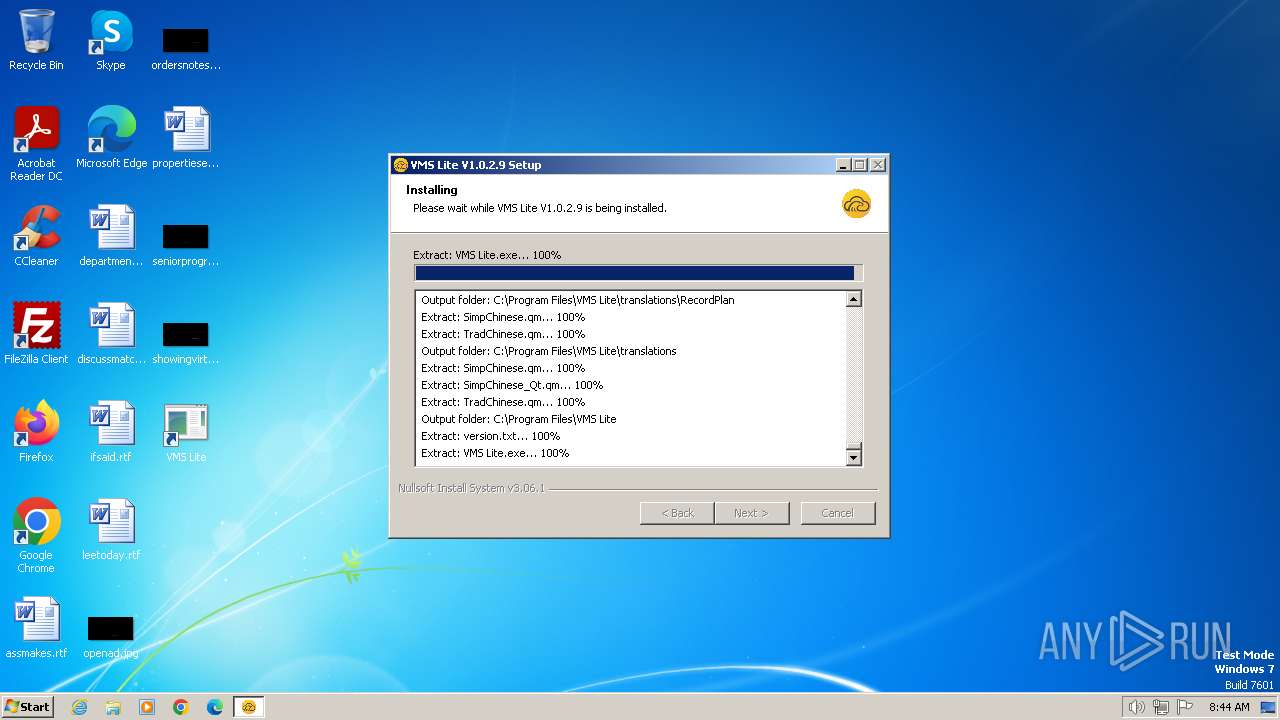Select 'Output folder: C:\Program Files\VMS Lite' line
This screenshot has height=720, width=1280.
tap(518, 419)
